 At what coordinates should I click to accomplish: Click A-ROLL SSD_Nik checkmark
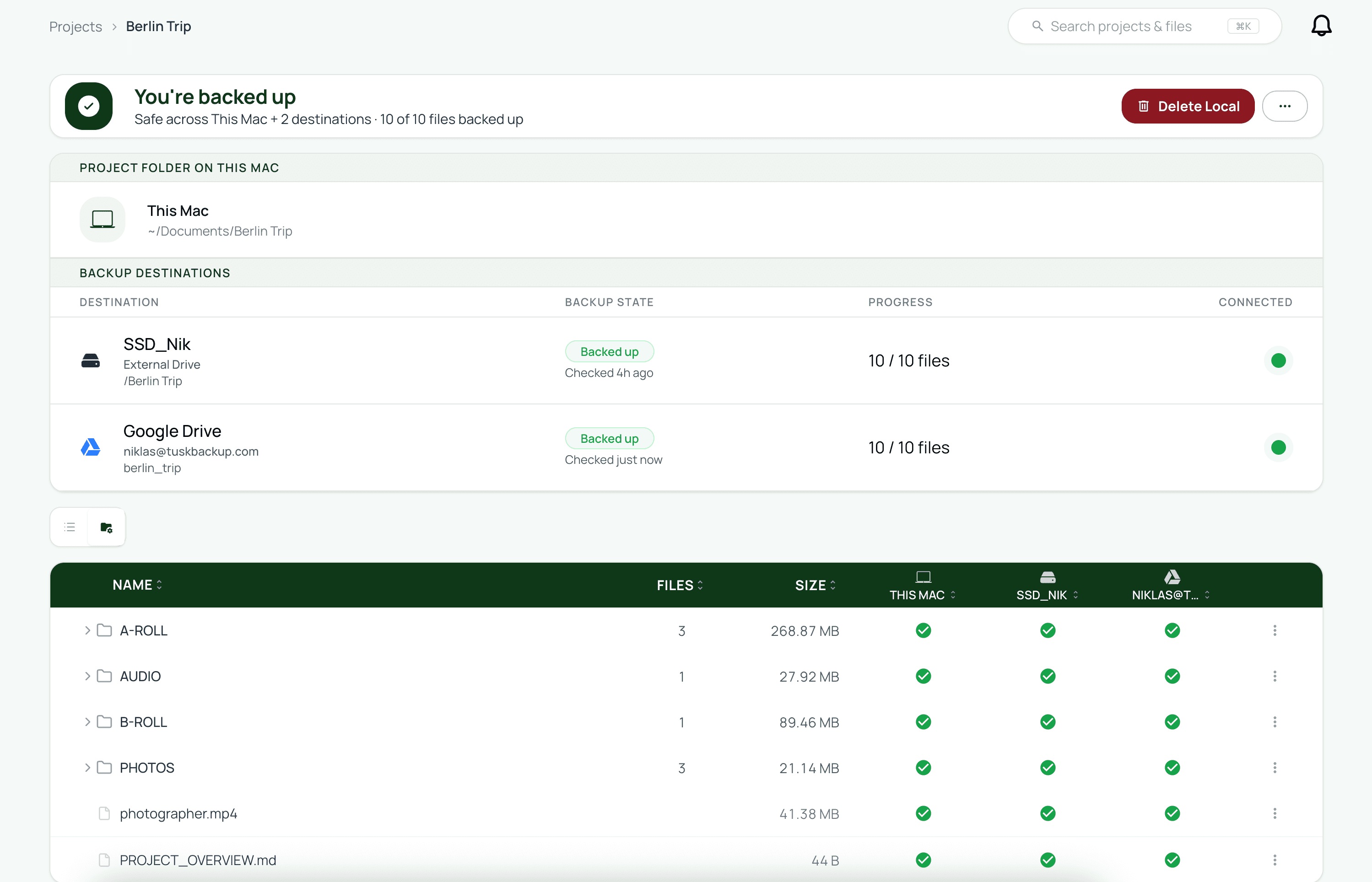(x=1048, y=630)
